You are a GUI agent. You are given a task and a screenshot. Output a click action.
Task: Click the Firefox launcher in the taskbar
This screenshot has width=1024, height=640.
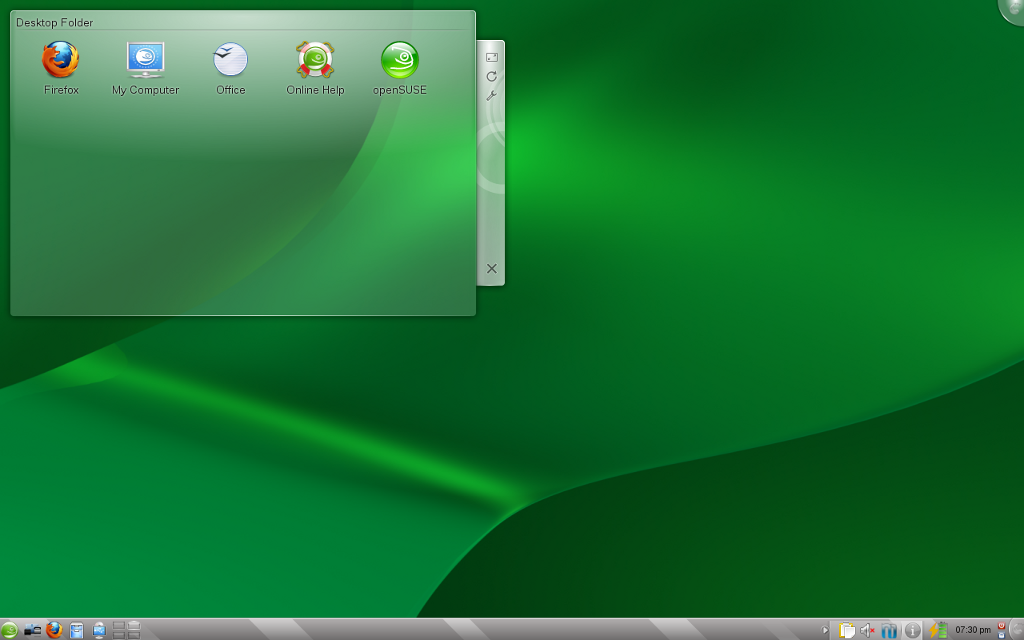click(54, 630)
